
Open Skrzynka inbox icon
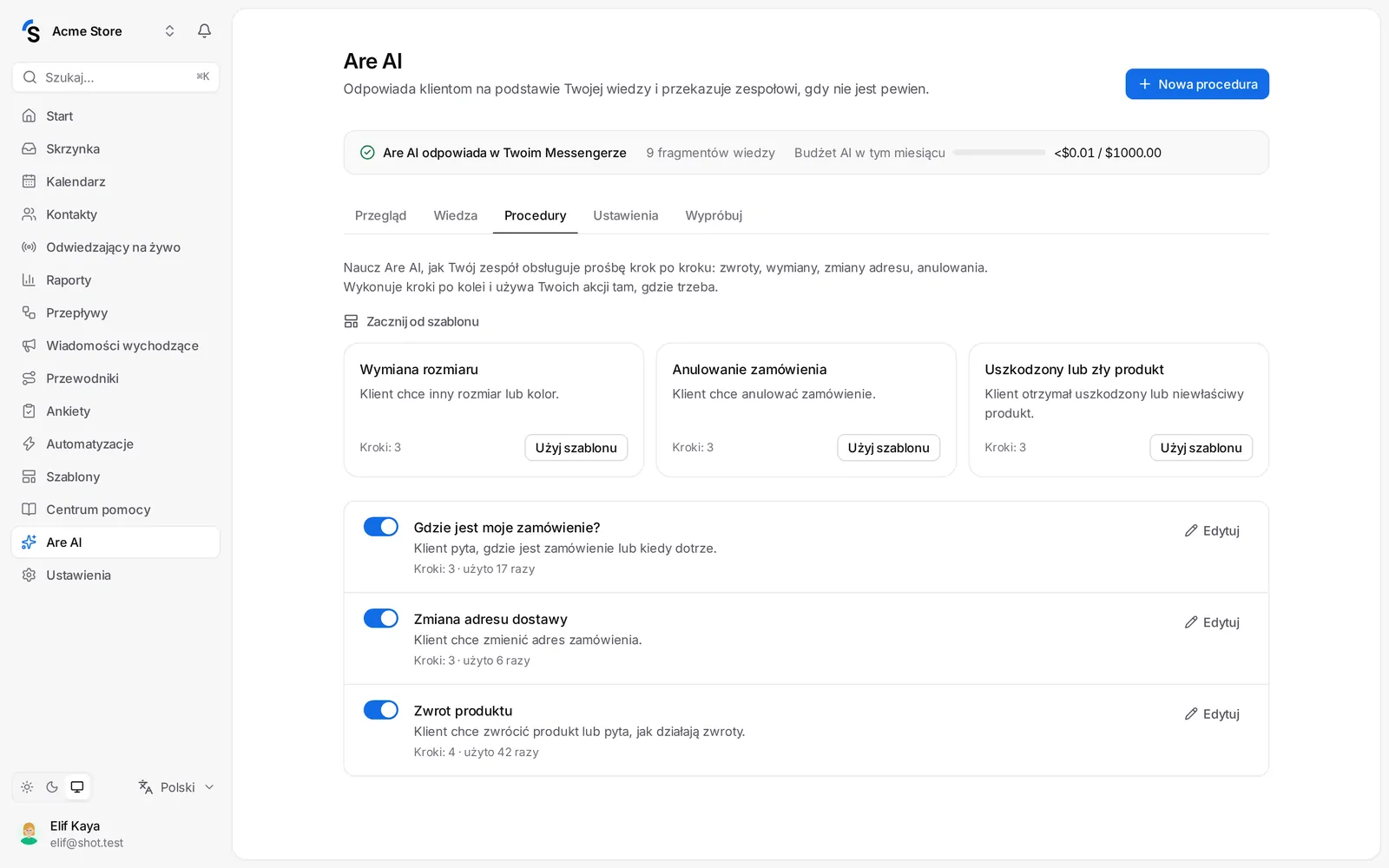point(29,149)
